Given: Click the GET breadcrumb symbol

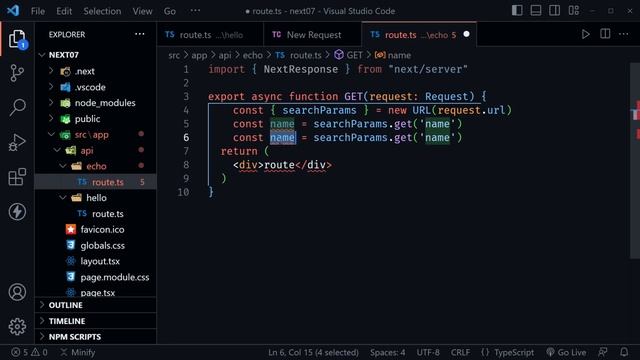Looking at the screenshot, I should point(349,55).
